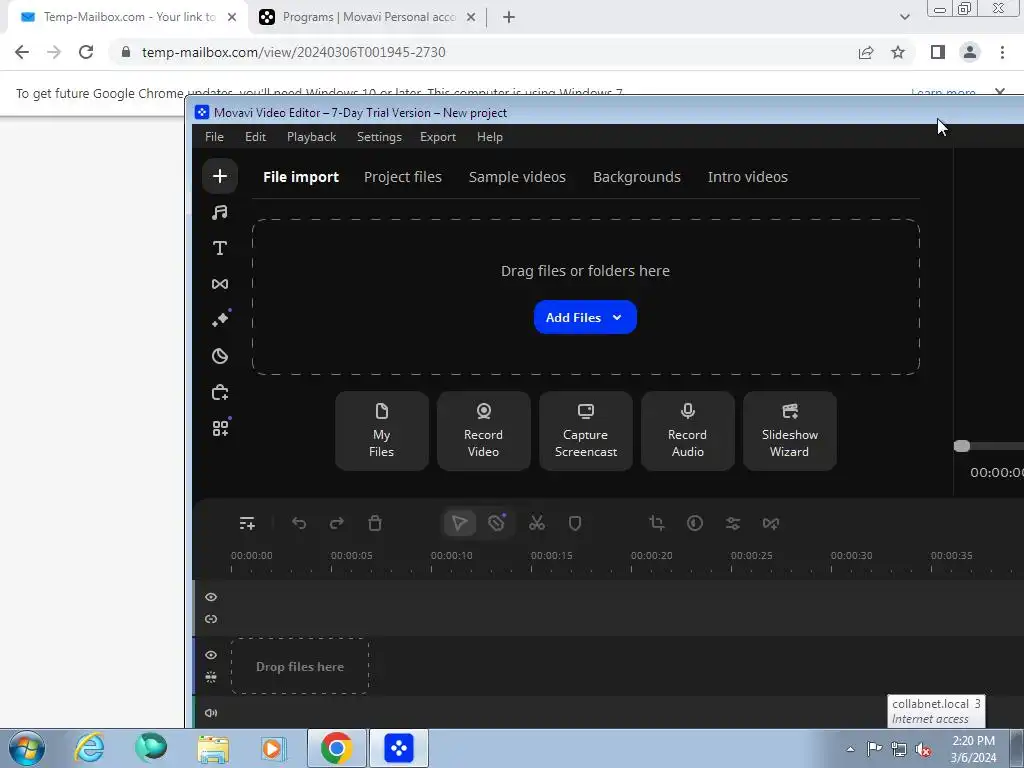Viewport: 1024px width, 768px height.
Task: Open the Effects sparkle panel
Action: coord(220,319)
